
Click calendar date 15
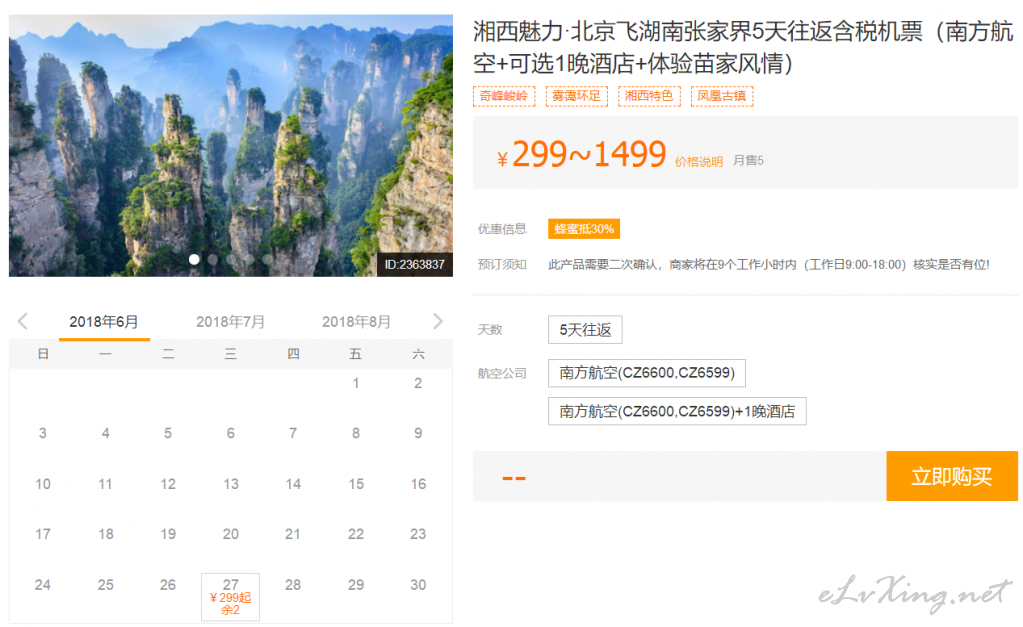coord(356,483)
